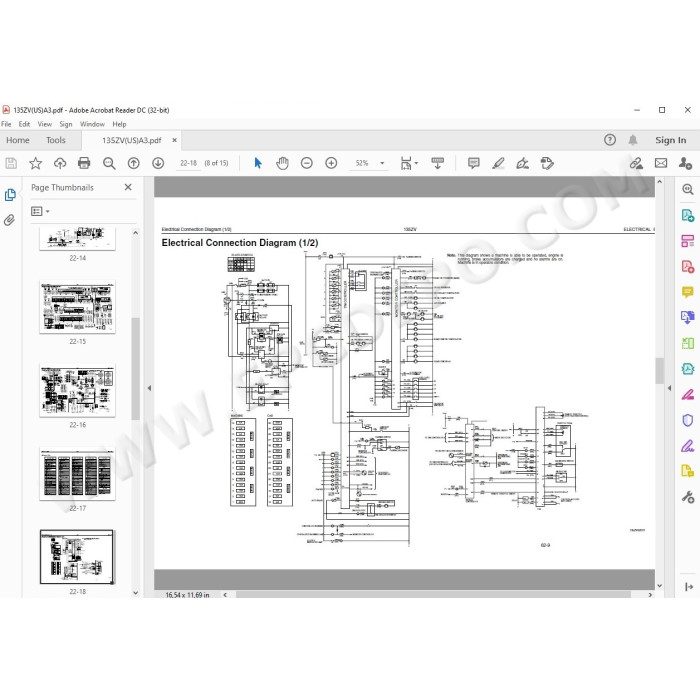Click the Sign In button
700x700 pixels.
671,140
